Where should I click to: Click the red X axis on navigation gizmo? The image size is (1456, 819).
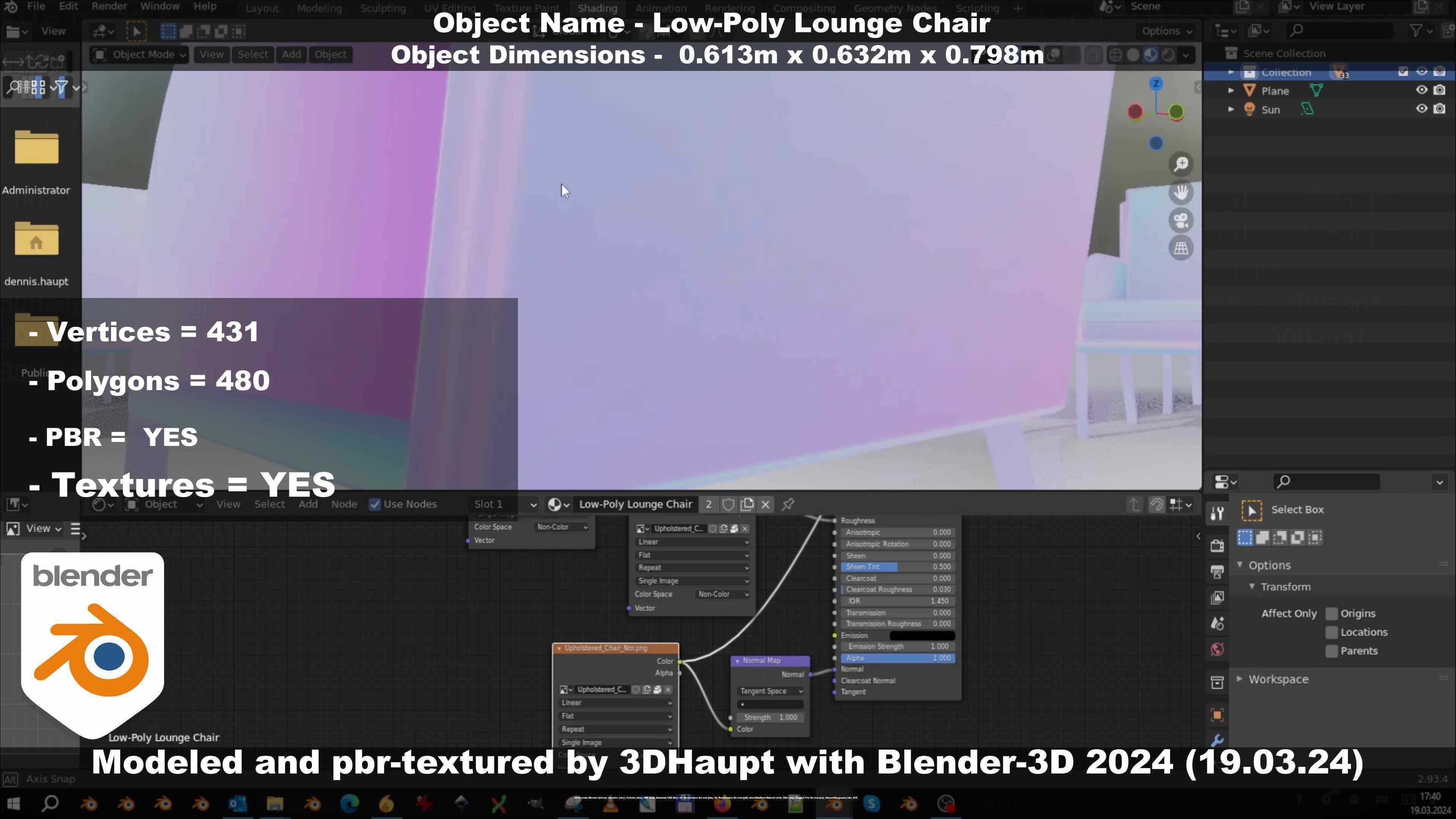(x=1135, y=111)
